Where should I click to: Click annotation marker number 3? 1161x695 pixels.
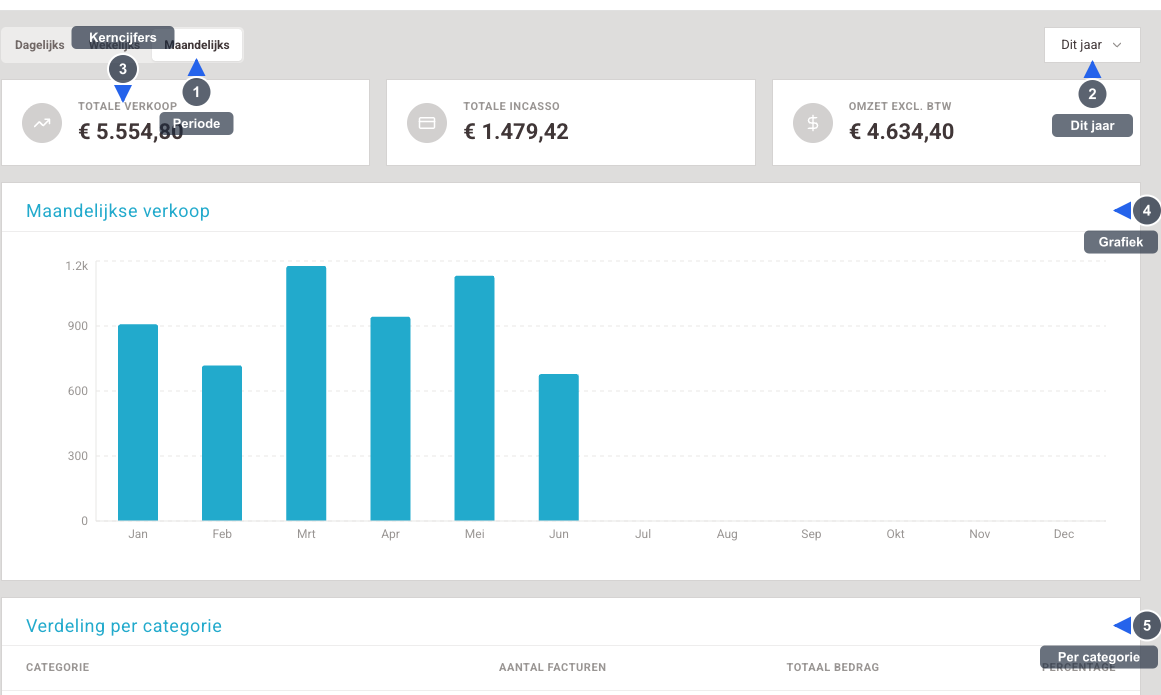(x=123, y=69)
